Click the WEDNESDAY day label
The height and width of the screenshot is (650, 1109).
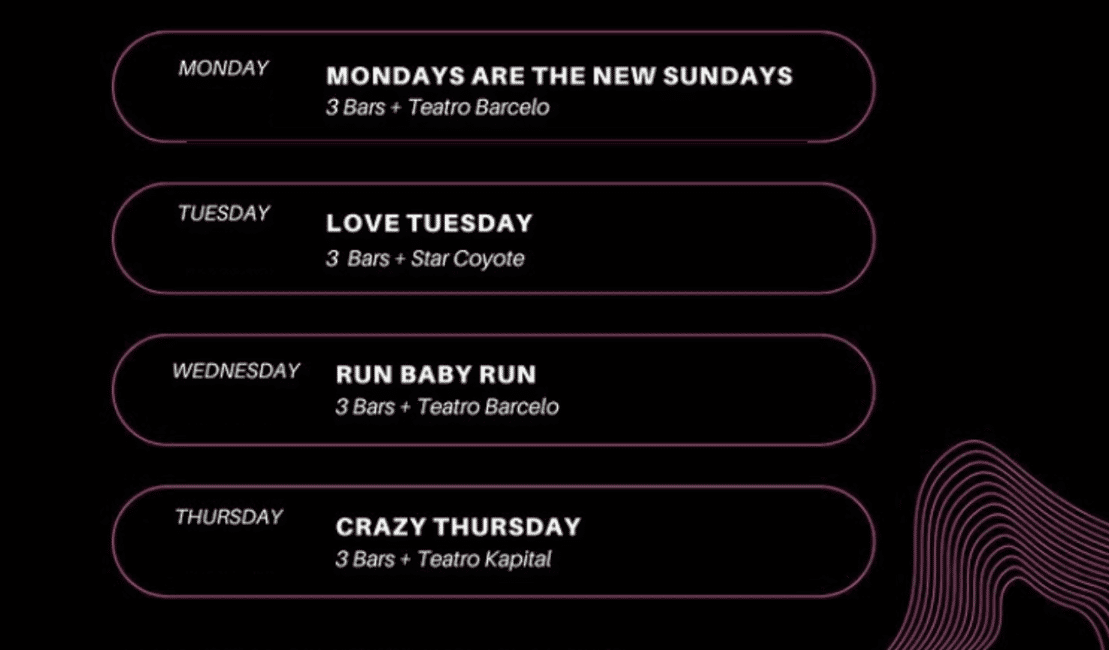click(236, 371)
